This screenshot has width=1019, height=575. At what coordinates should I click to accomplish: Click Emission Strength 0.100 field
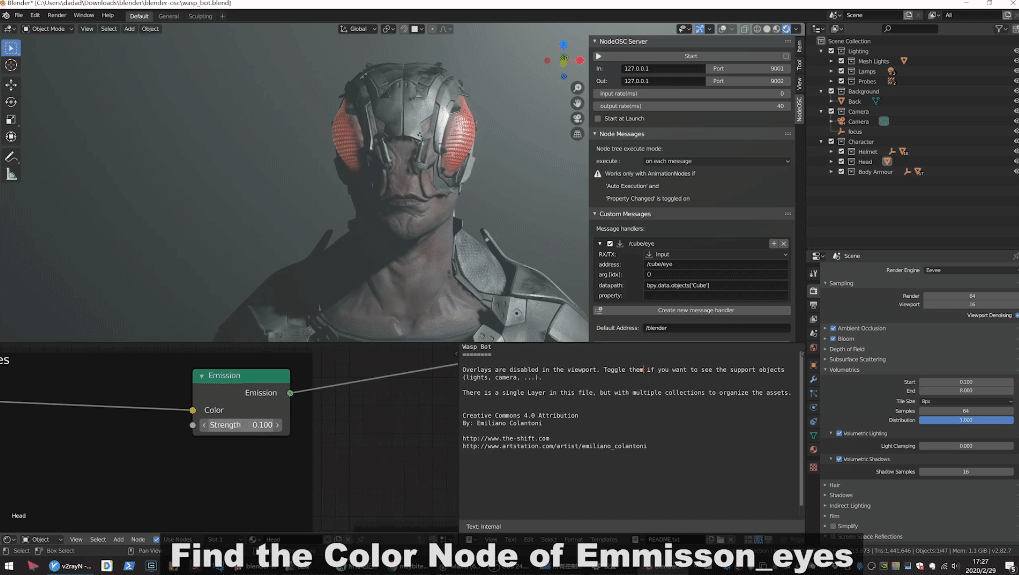click(x=240, y=425)
